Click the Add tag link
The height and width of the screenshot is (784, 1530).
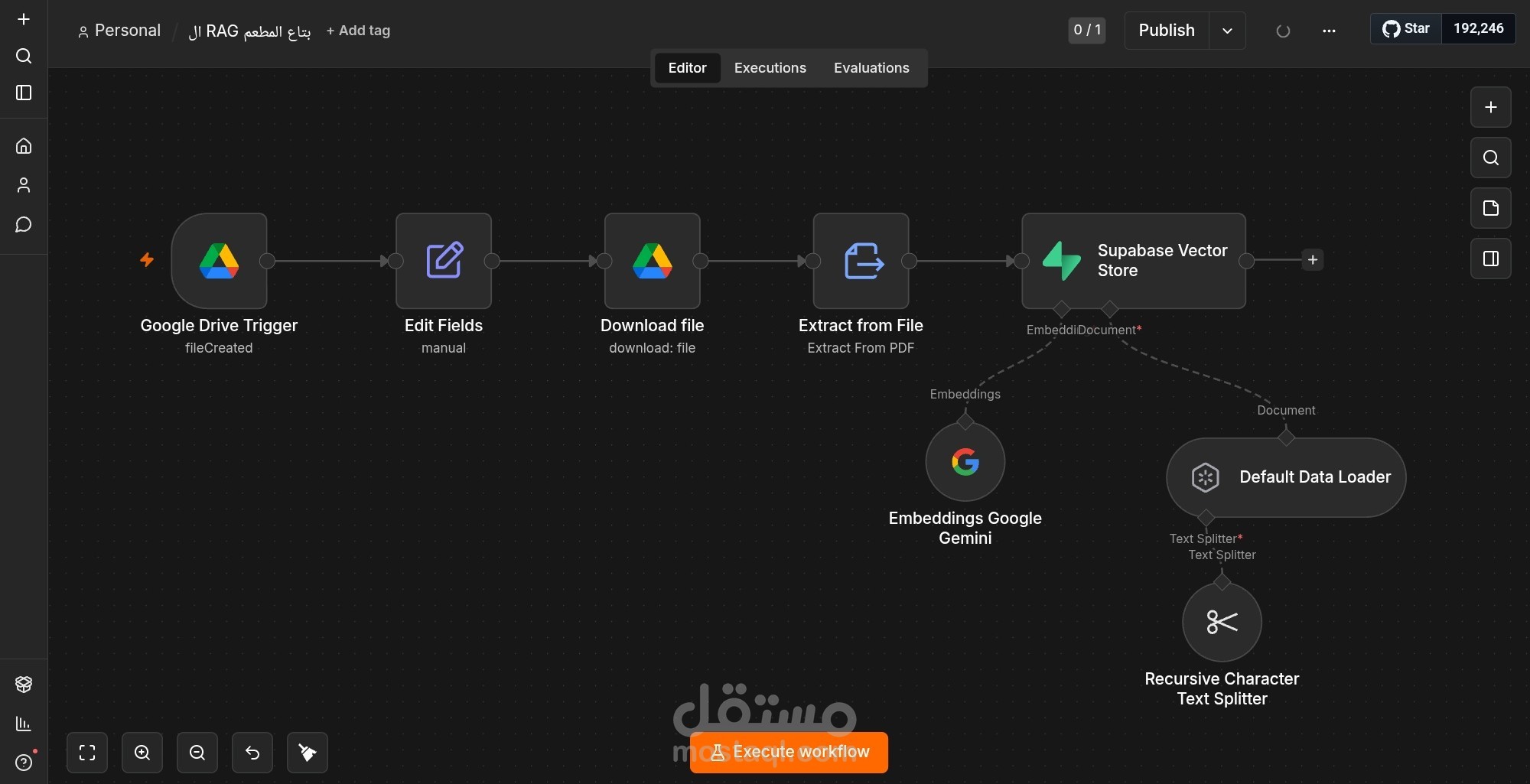coord(358,31)
